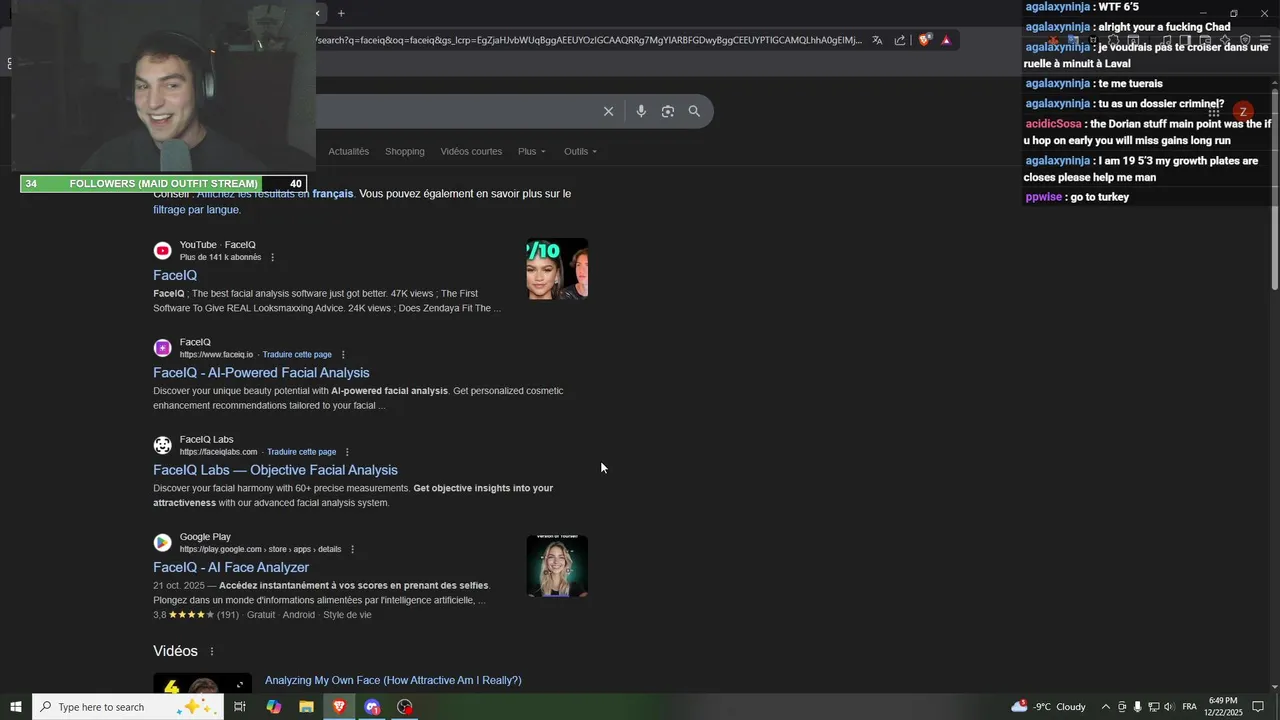This screenshot has width=1280, height=720.
Task: Open Brave Shields lion icon
Action: (924, 40)
